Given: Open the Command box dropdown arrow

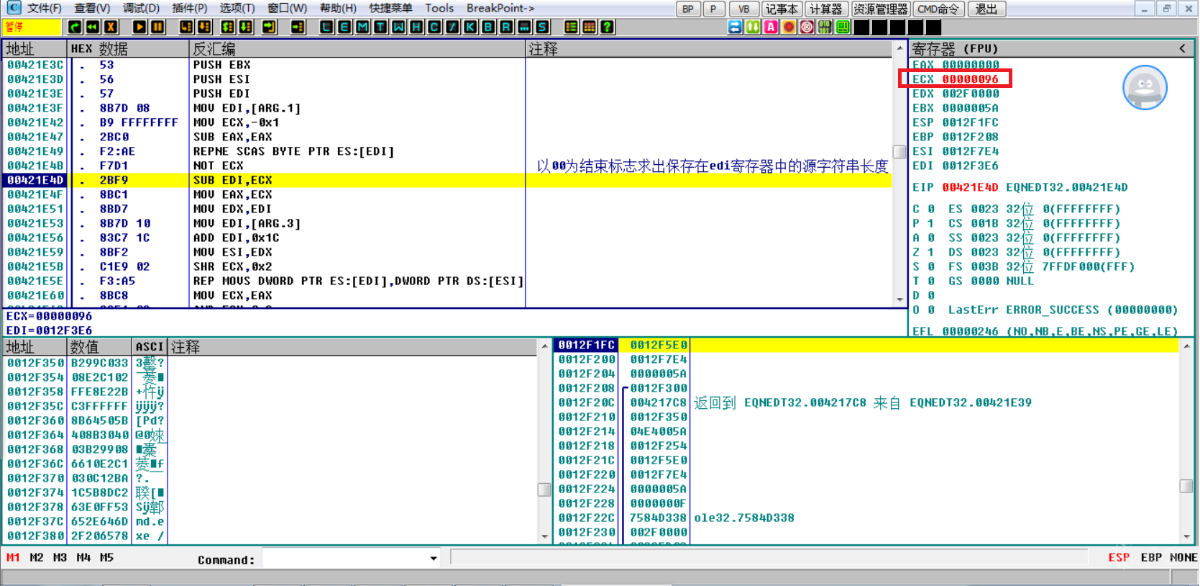Looking at the screenshot, I should [x=433, y=559].
